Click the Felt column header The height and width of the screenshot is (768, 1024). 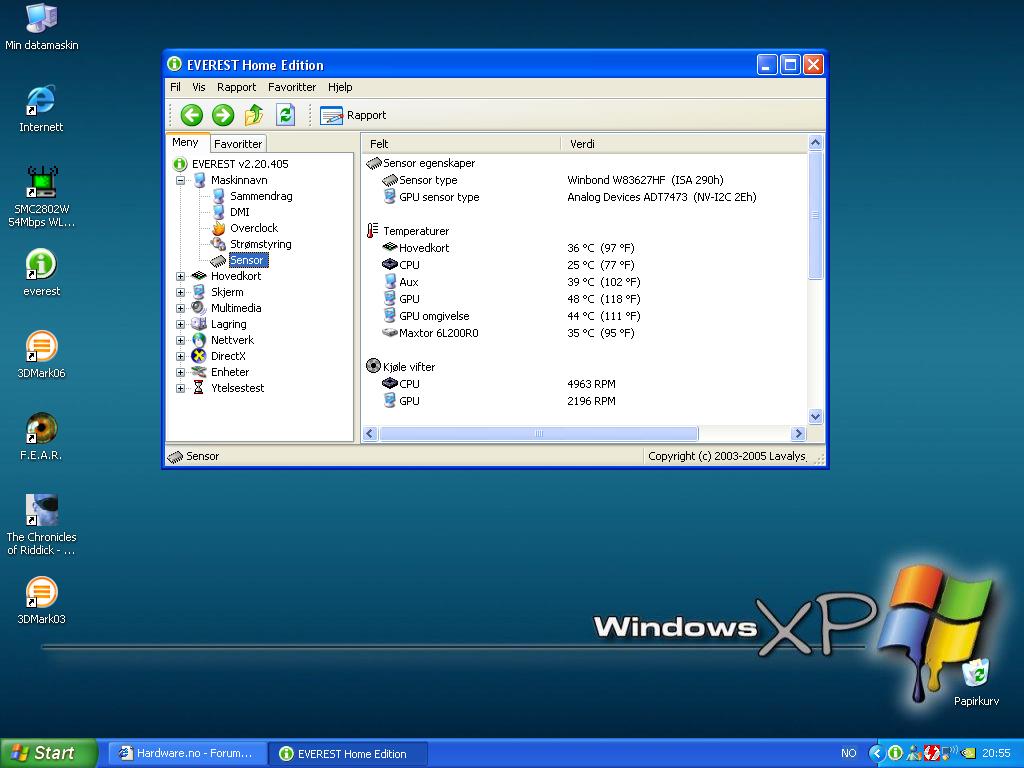tap(461, 144)
